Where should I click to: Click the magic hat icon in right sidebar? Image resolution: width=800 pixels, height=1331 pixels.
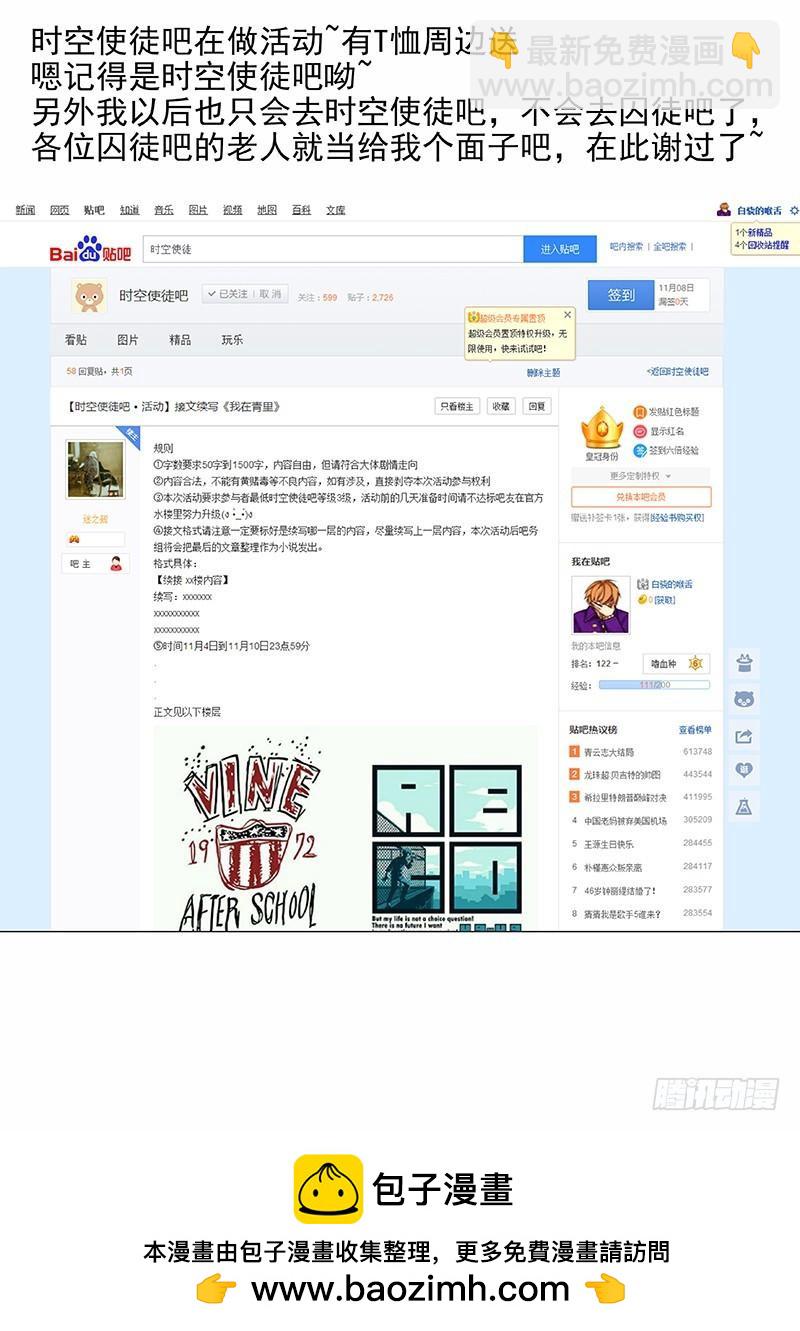pos(743,662)
